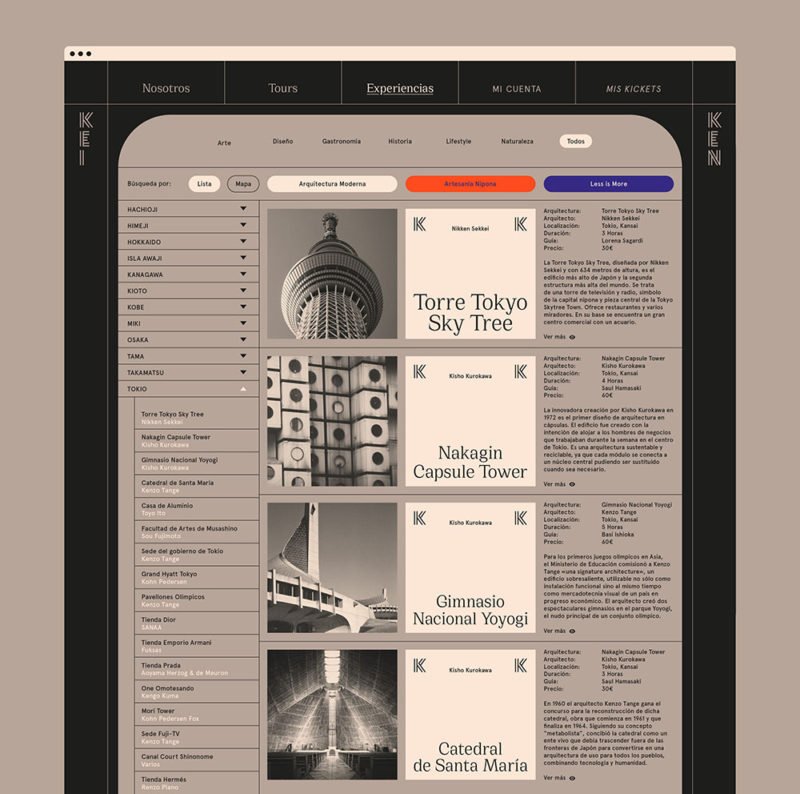Viewport: 800px width, 794px height.
Task: Go to MI CUENTA in the top menu
Action: point(516,89)
